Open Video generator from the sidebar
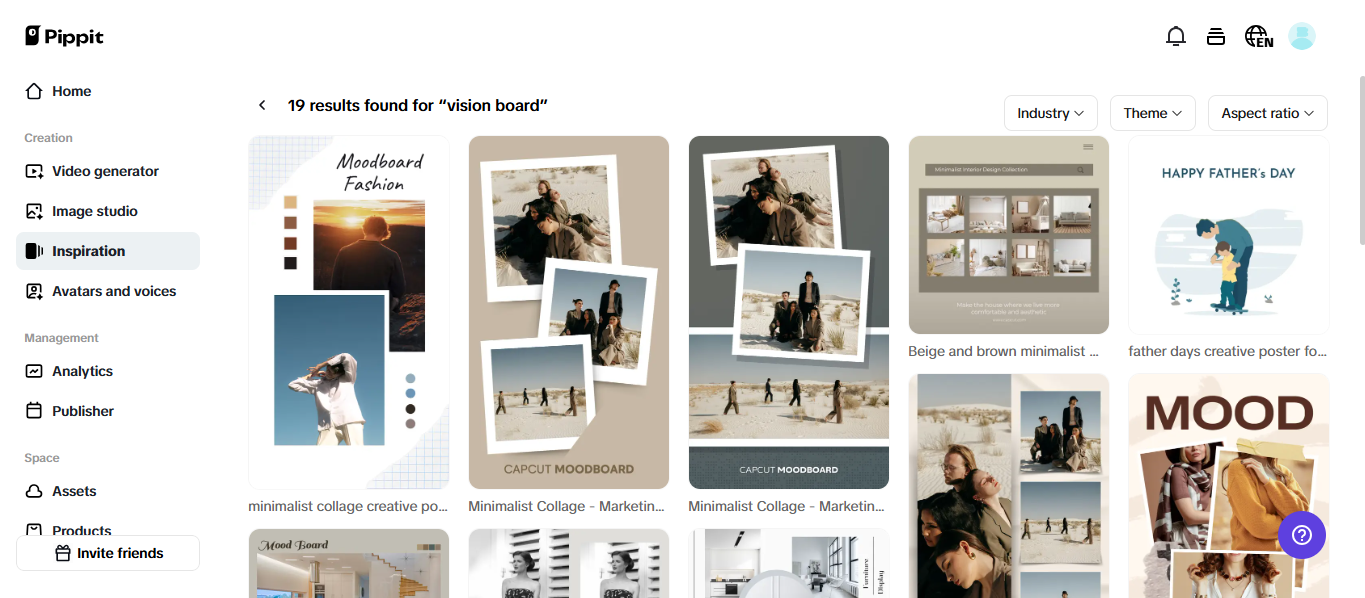 (x=108, y=171)
